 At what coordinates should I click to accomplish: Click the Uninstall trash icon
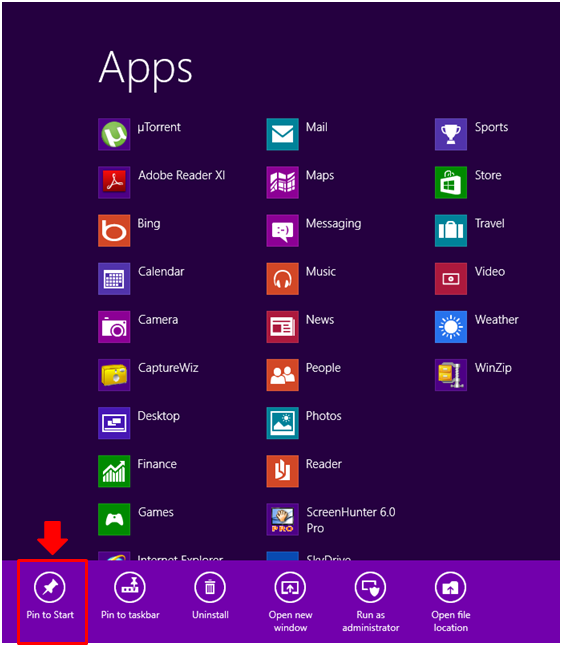(210, 587)
